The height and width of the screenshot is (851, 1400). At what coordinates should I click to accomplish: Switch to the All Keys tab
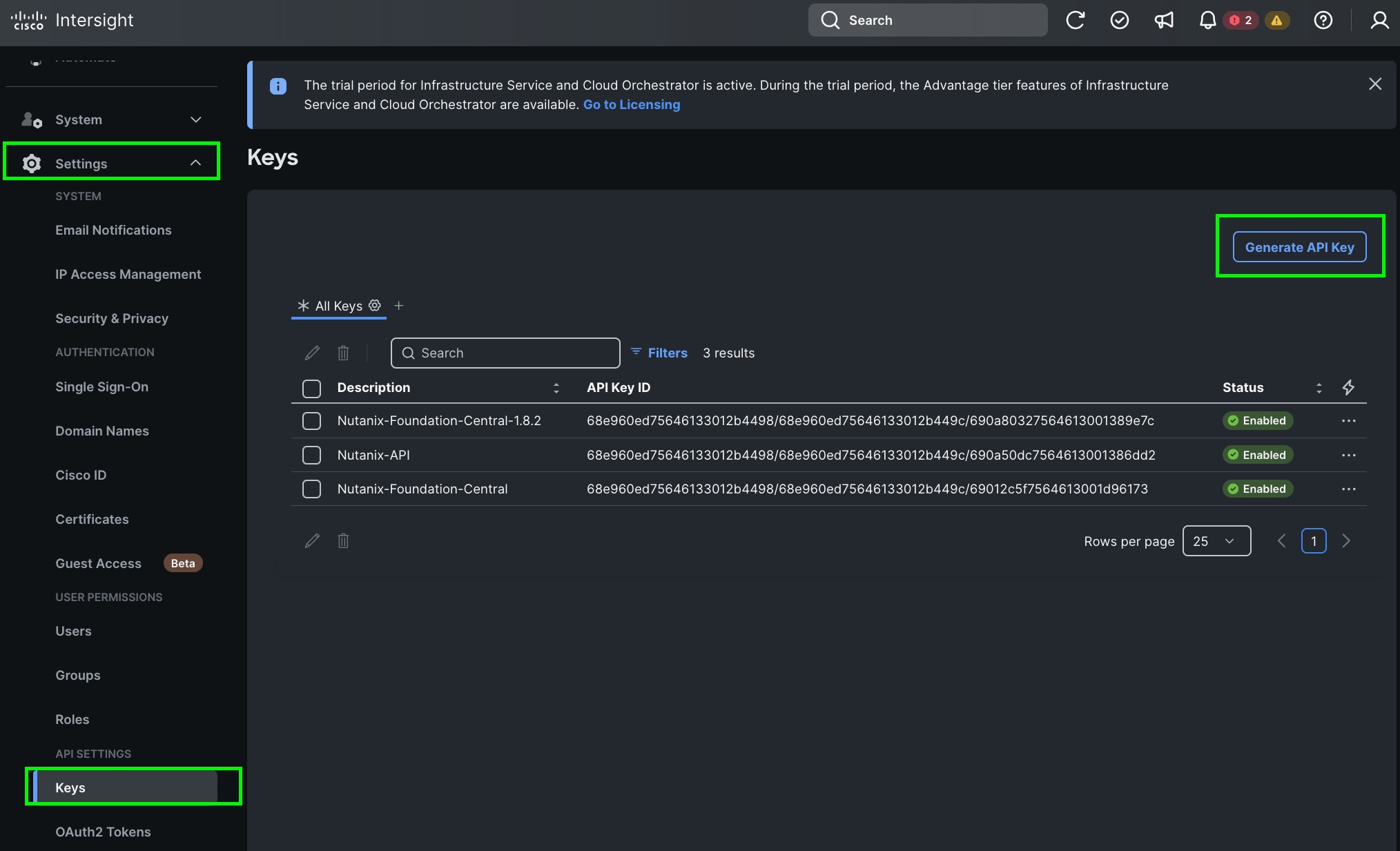pos(338,306)
